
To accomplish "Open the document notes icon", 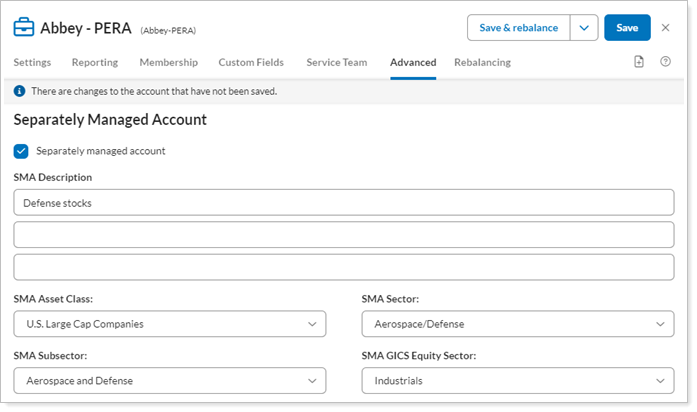I will pos(639,62).
